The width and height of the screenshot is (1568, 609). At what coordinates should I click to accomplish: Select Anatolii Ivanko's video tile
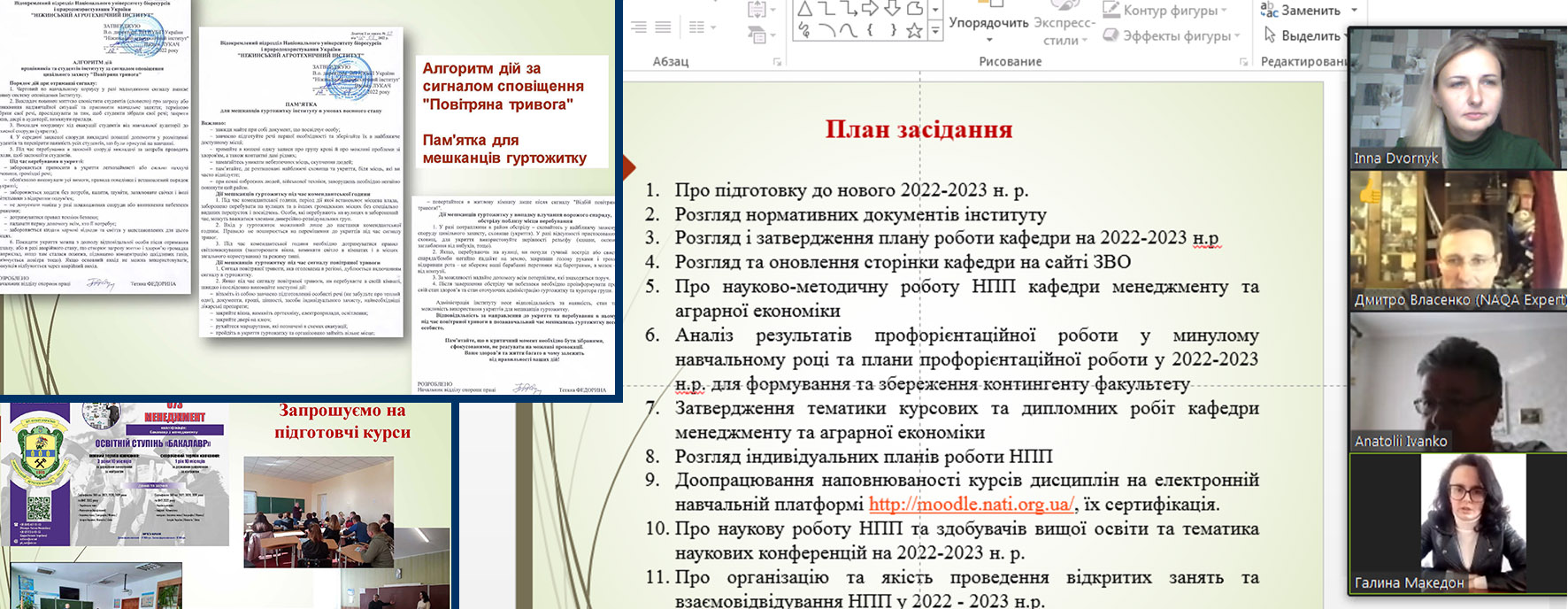click(1457, 382)
